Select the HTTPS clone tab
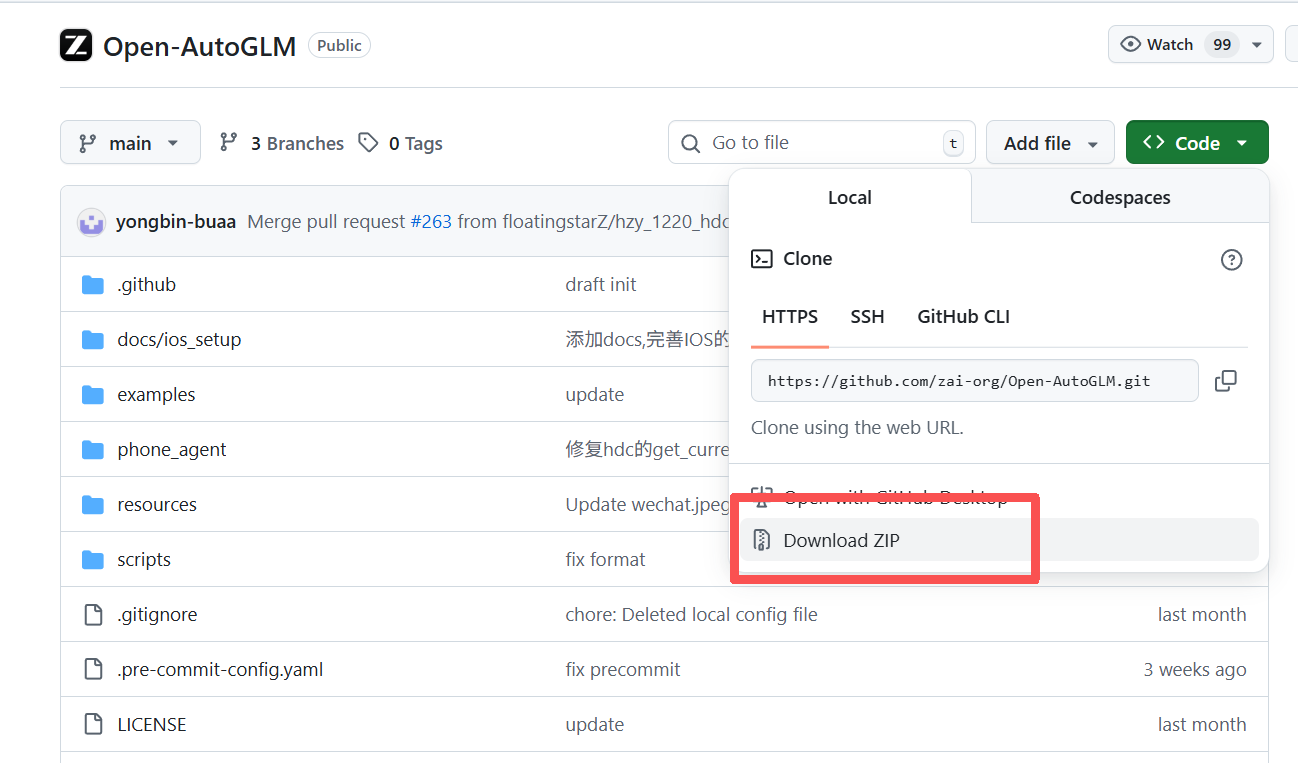The width and height of the screenshot is (1298, 763). [790, 317]
